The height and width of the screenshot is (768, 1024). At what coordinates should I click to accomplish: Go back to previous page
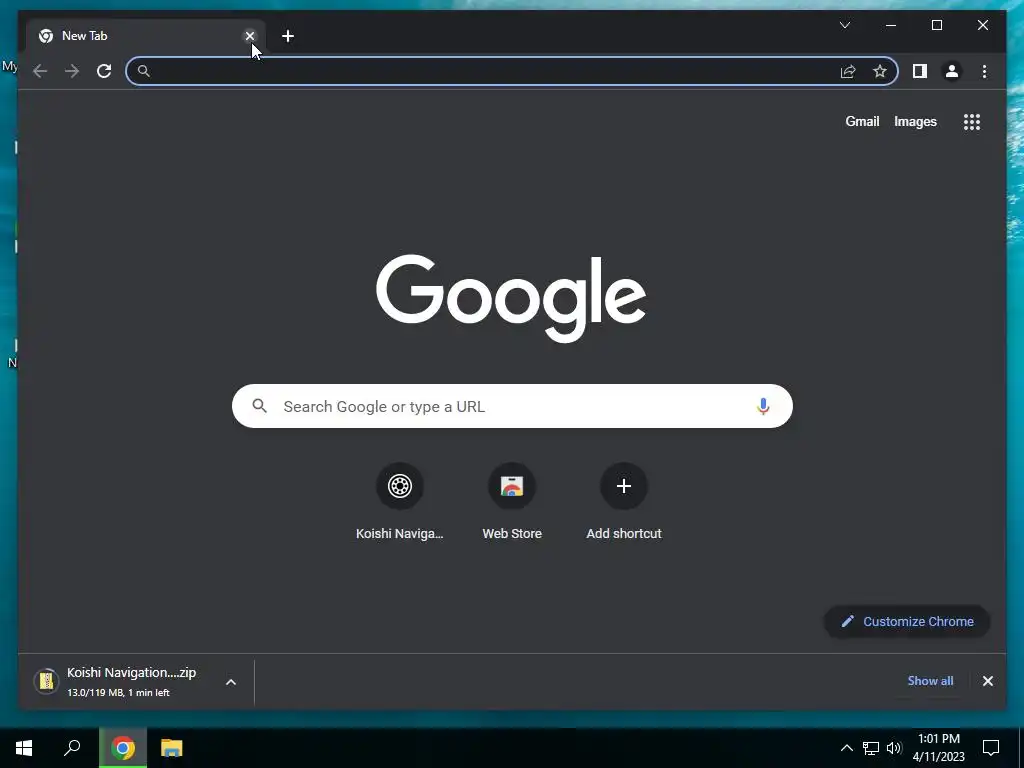40,71
